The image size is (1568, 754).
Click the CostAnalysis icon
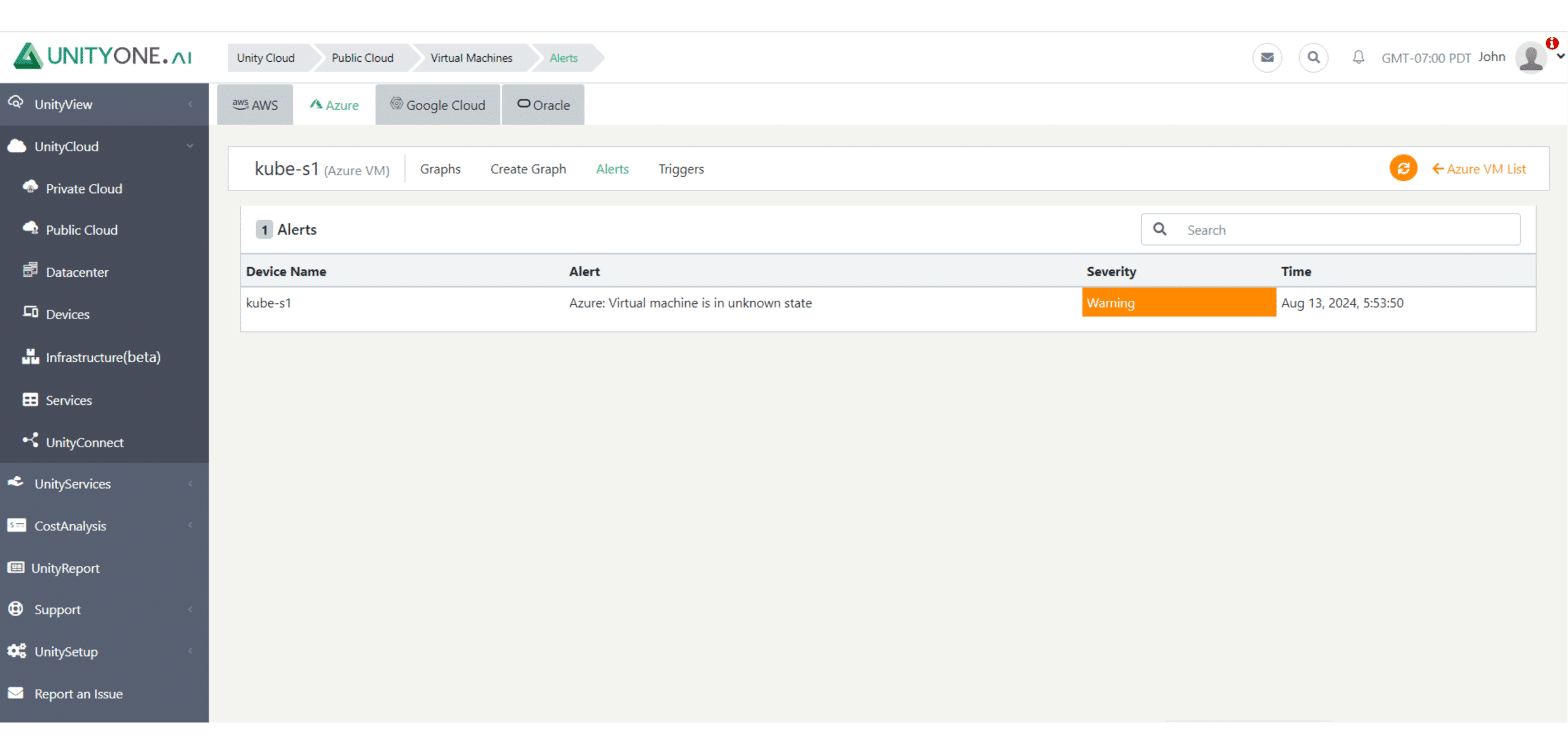point(17,526)
